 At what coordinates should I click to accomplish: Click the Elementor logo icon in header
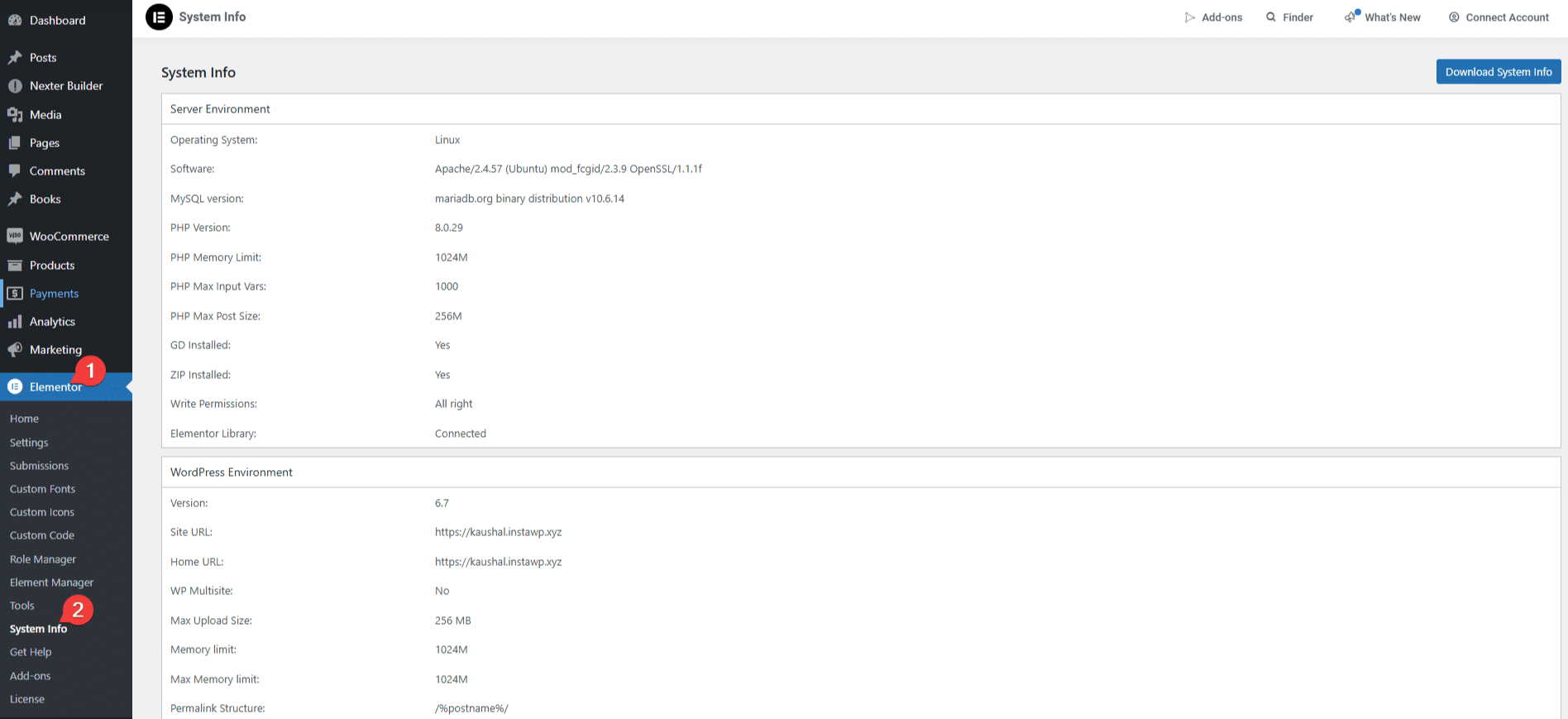click(x=159, y=17)
